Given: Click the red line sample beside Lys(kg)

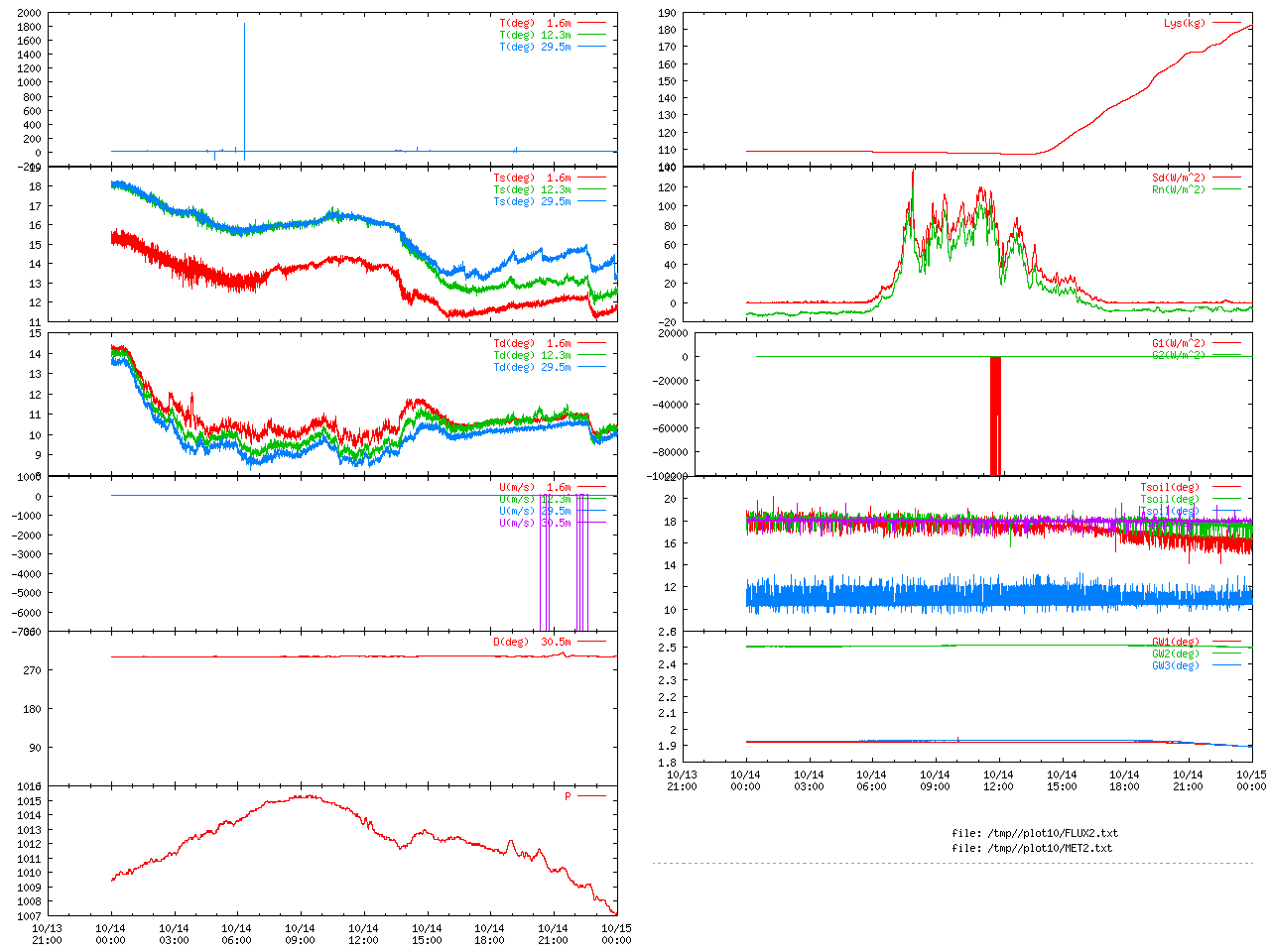Looking at the screenshot, I should click(1225, 23).
